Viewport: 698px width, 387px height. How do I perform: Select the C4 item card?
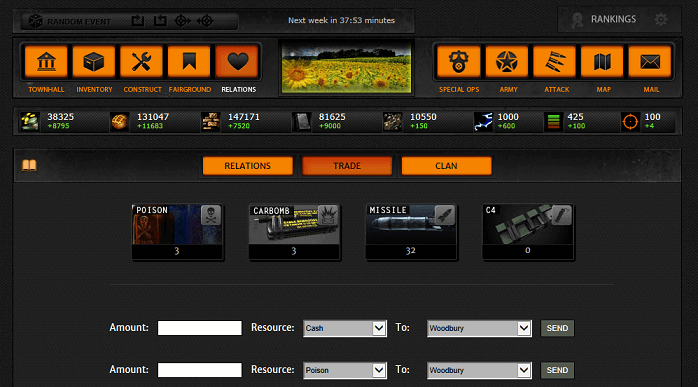528,232
